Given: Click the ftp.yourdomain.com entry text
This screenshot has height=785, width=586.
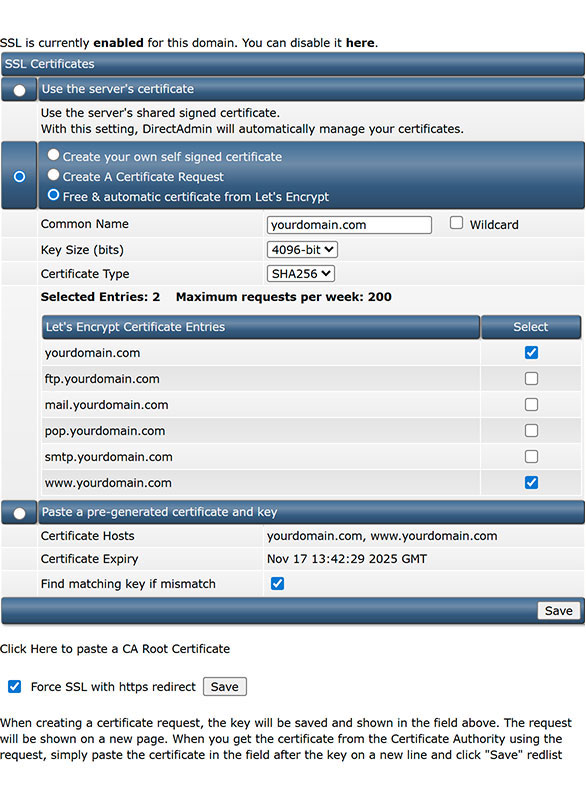Looking at the screenshot, I should 102,378.
